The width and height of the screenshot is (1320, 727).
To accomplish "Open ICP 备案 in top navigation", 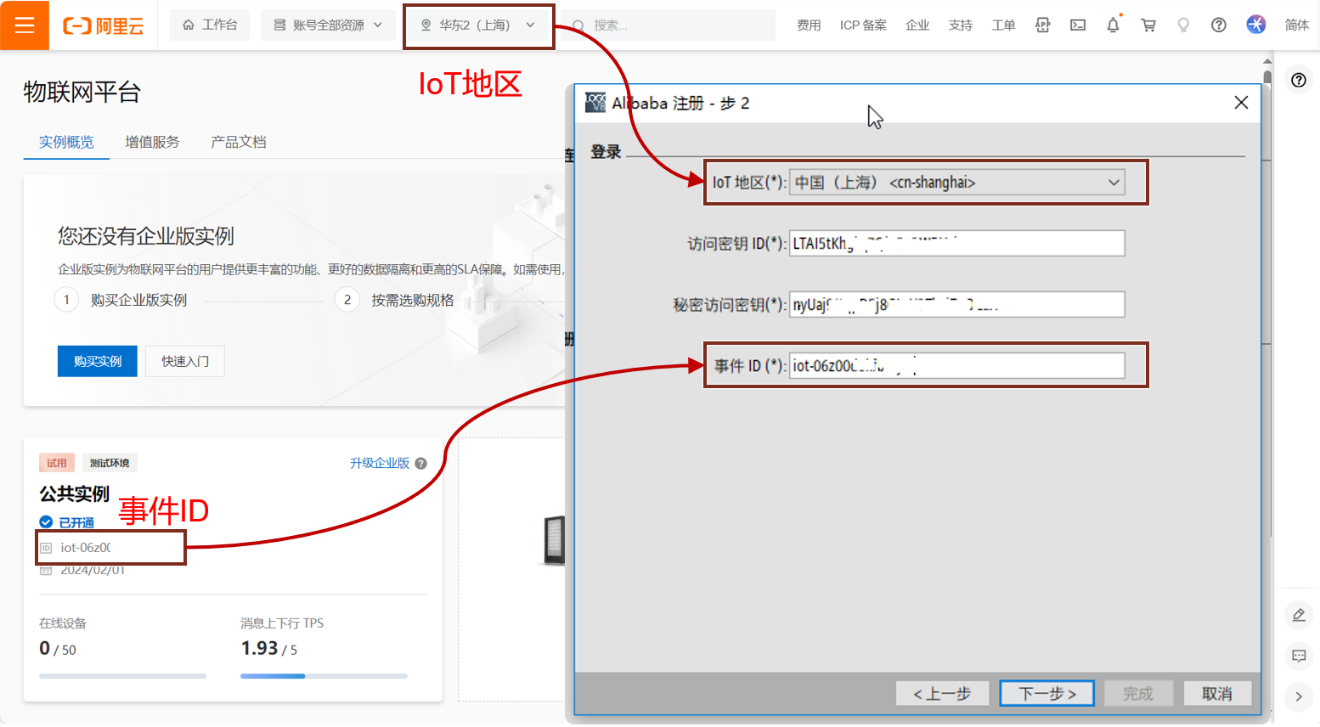I will pyautogui.click(x=863, y=26).
